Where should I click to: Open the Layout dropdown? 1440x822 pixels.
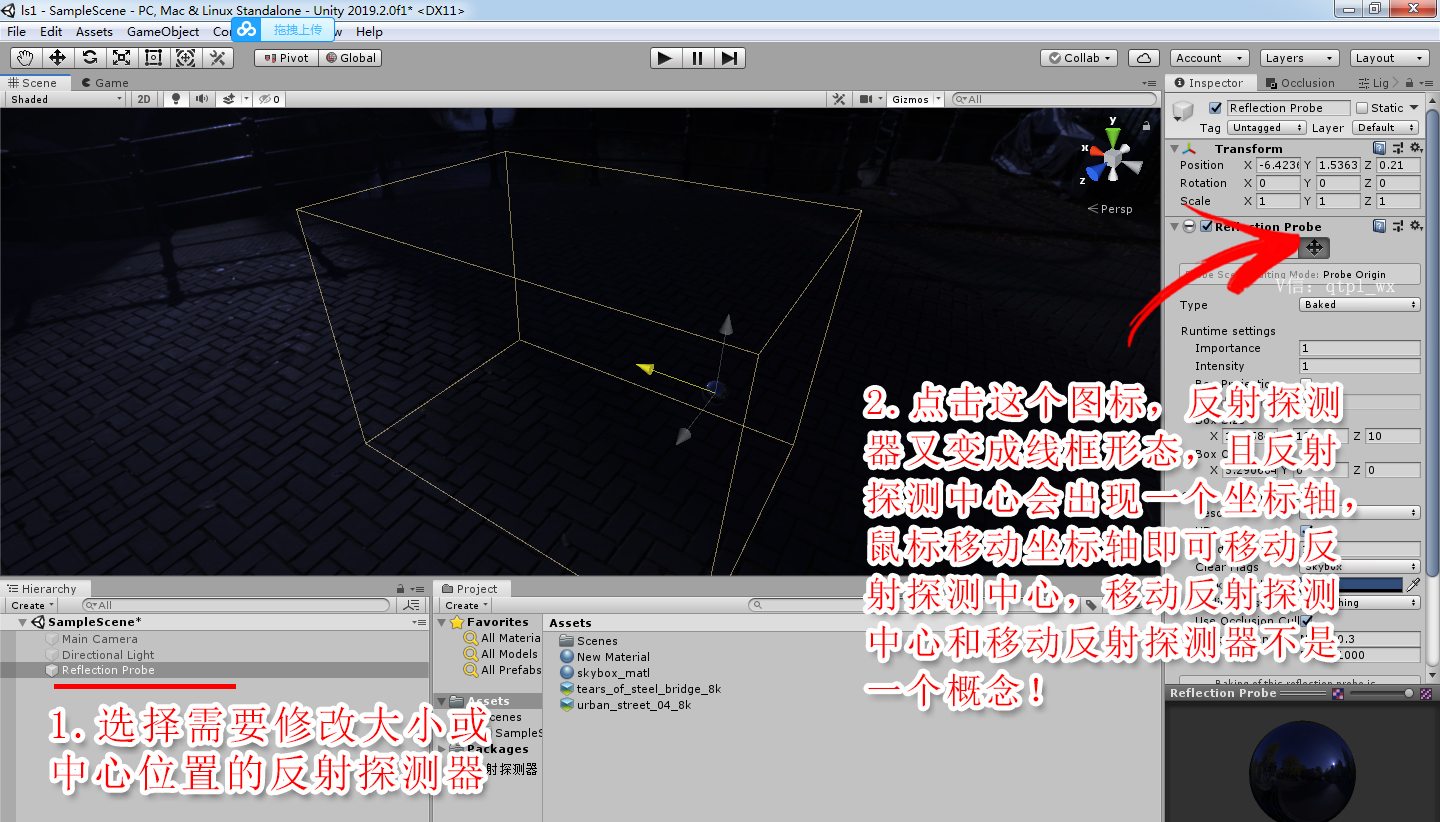pos(1388,58)
